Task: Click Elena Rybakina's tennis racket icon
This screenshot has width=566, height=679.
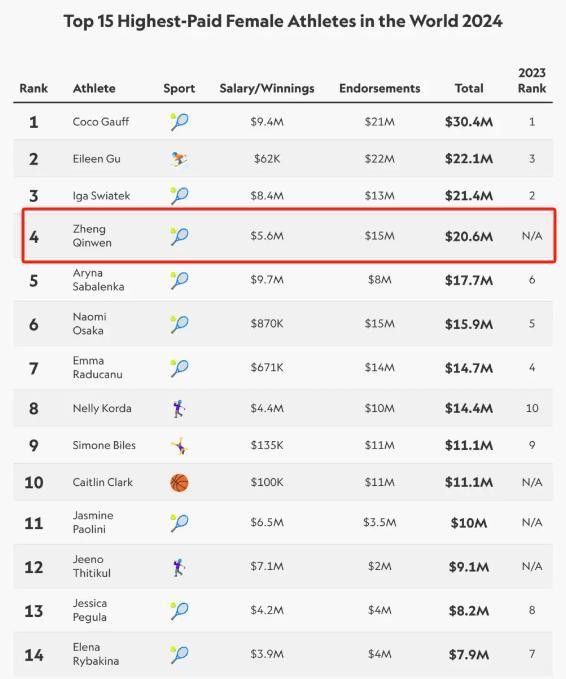Action: point(179,654)
